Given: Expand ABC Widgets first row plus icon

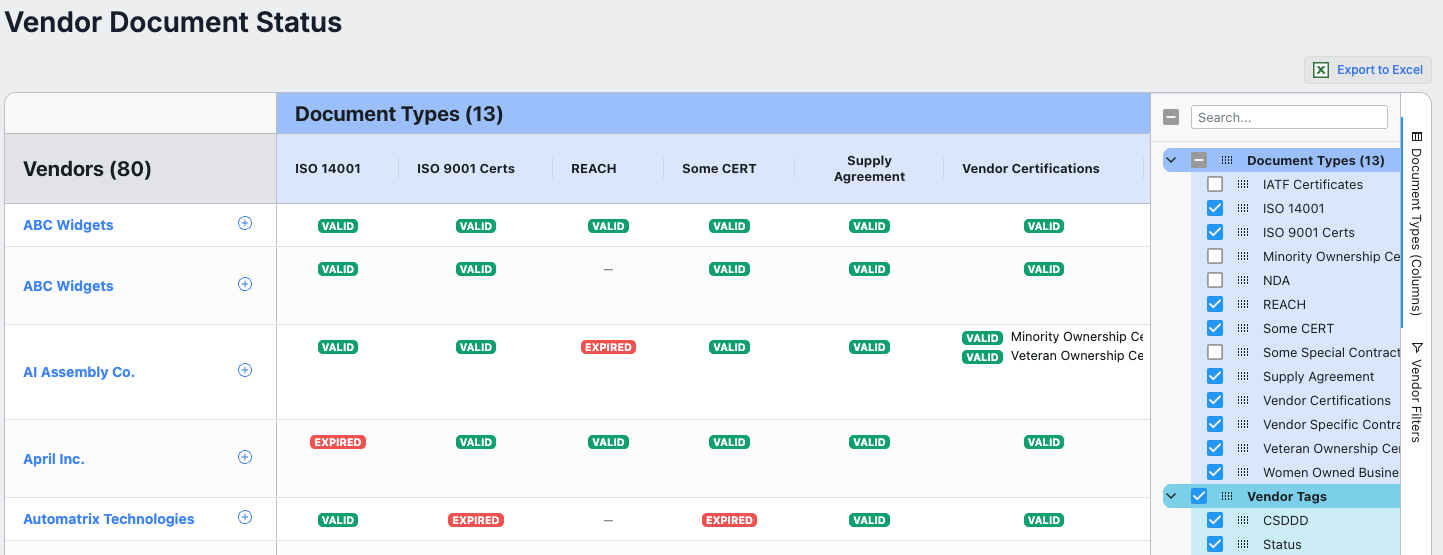Looking at the screenshot, I should [245, 223].
